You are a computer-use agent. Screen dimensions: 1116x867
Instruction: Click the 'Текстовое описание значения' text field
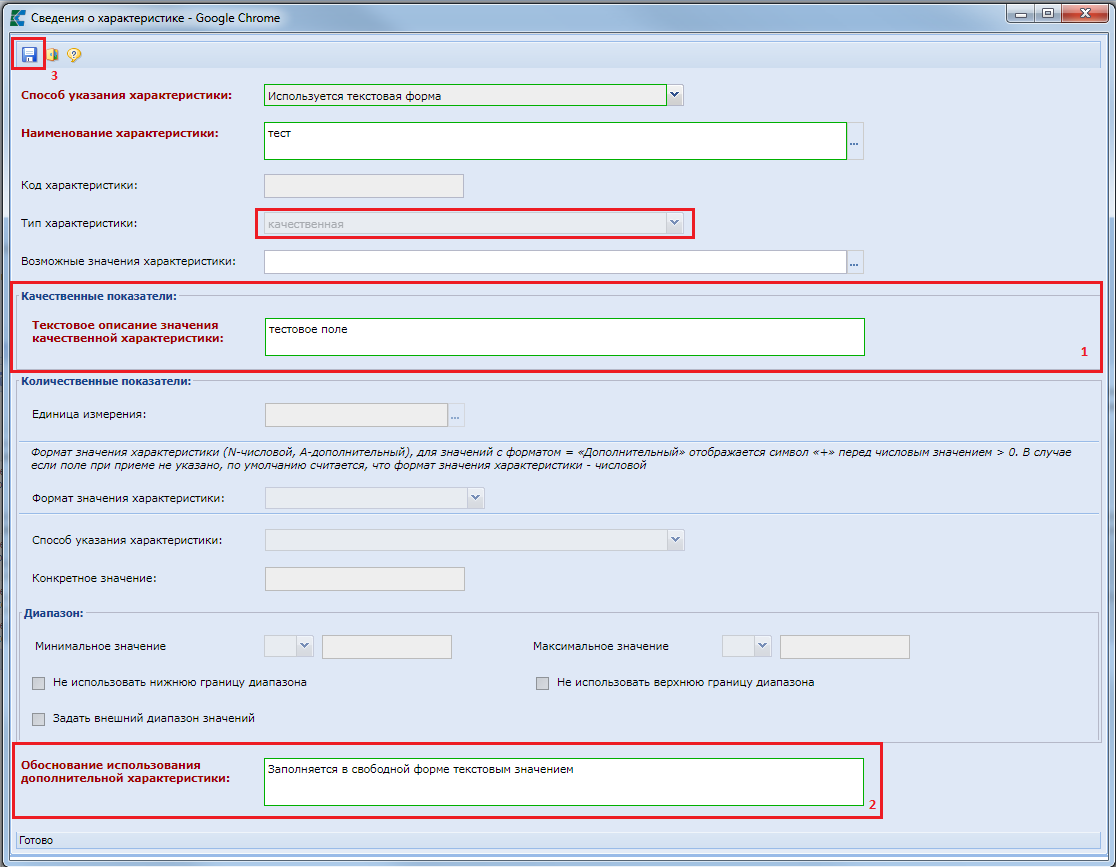coord(564,337)
